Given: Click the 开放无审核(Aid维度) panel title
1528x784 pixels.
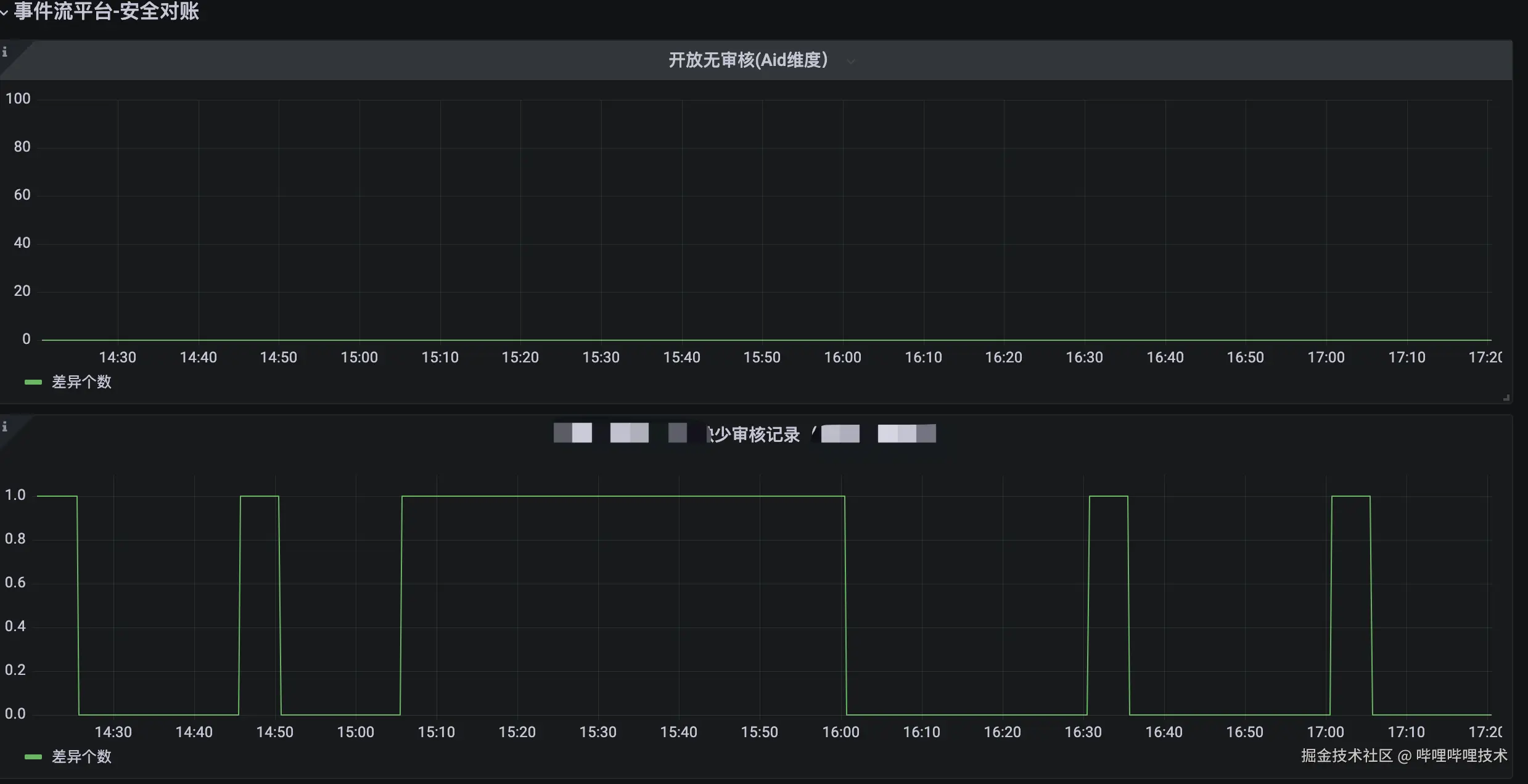Looking at the screenshot, I should coord(747,60).
